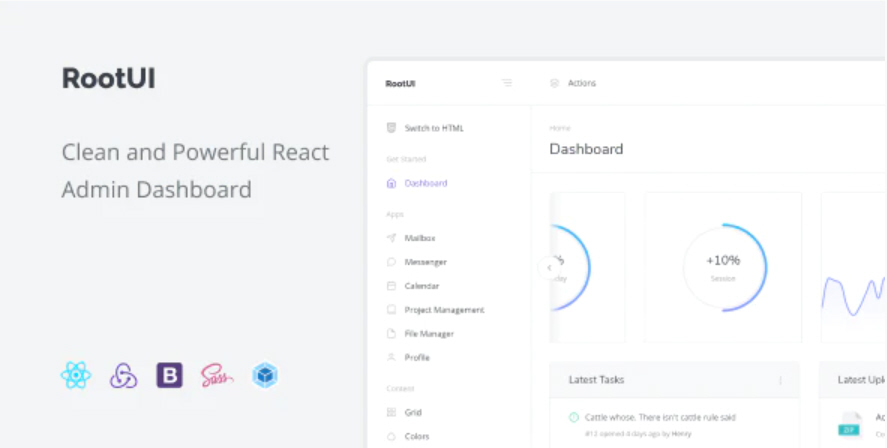This screenshot has height=448, width=887.
Task: Click the Latest Tasks card heading
Action: click(x=596, y=380)
